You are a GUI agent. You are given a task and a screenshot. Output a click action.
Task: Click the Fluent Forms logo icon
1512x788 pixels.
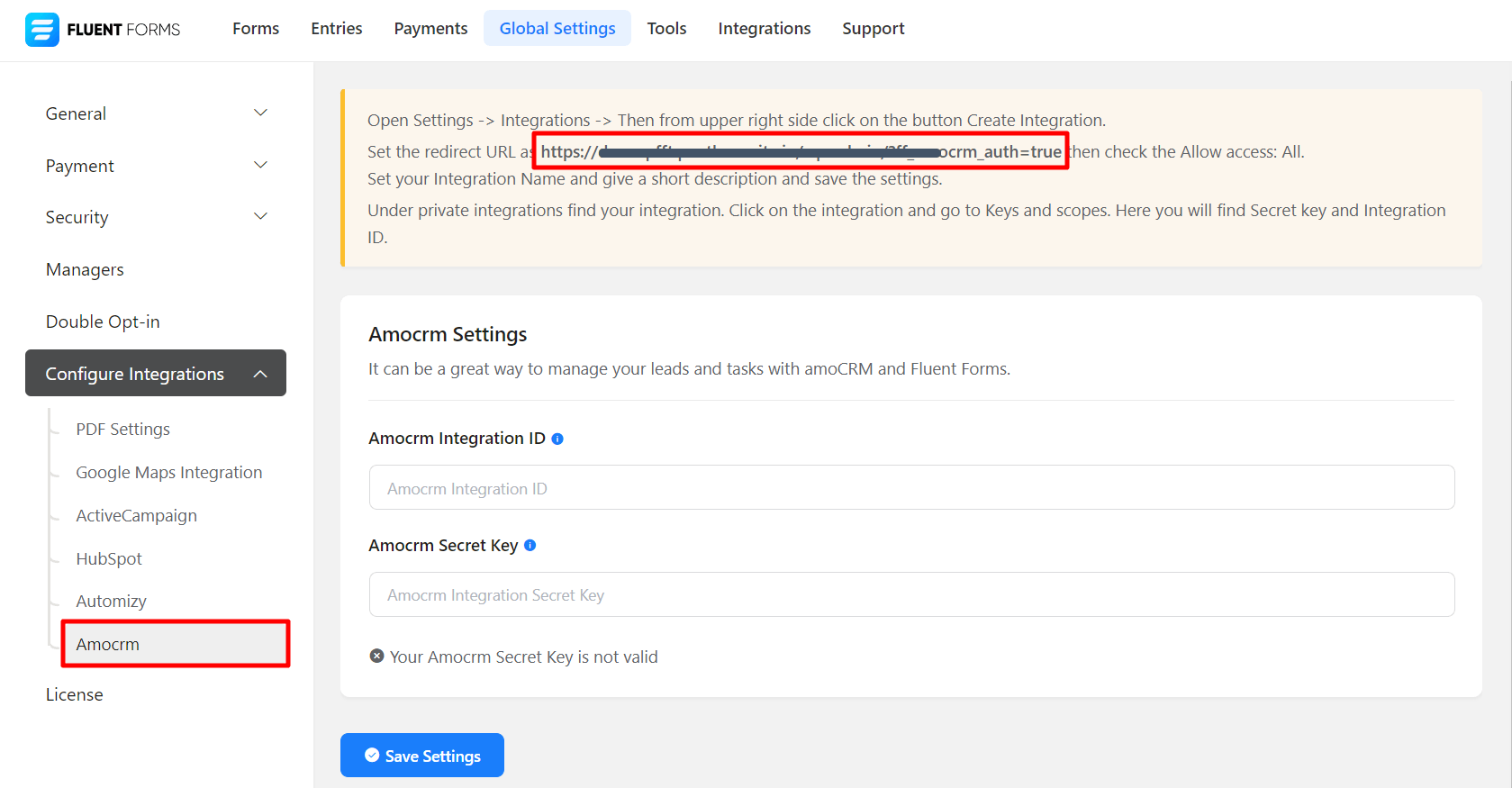tap(41, 30)
